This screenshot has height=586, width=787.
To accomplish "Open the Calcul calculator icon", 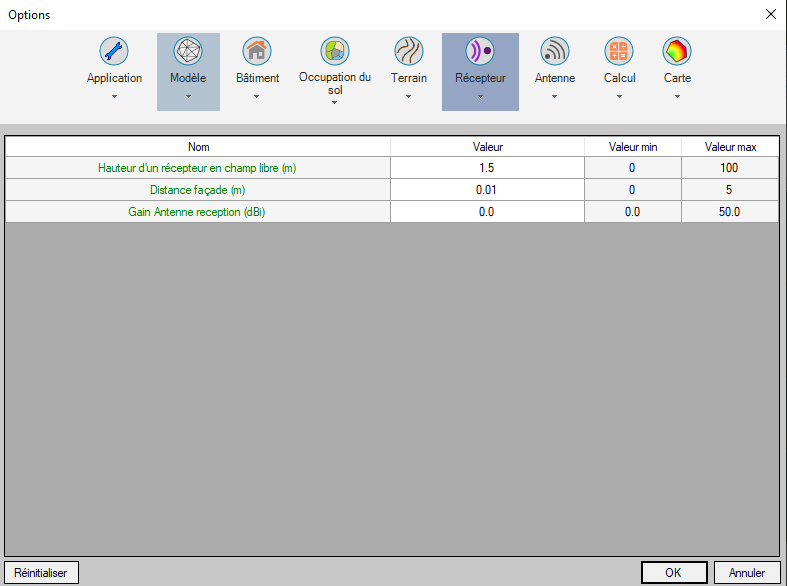I will (x=619, y=51).
